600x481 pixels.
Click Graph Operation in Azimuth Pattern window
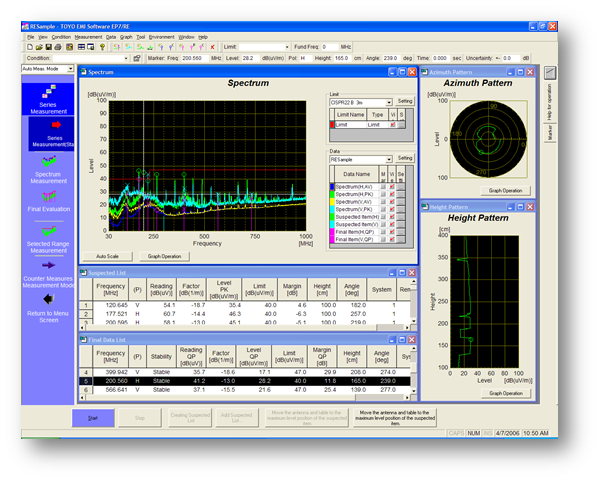pyautogui.click(x=505, y=191)
